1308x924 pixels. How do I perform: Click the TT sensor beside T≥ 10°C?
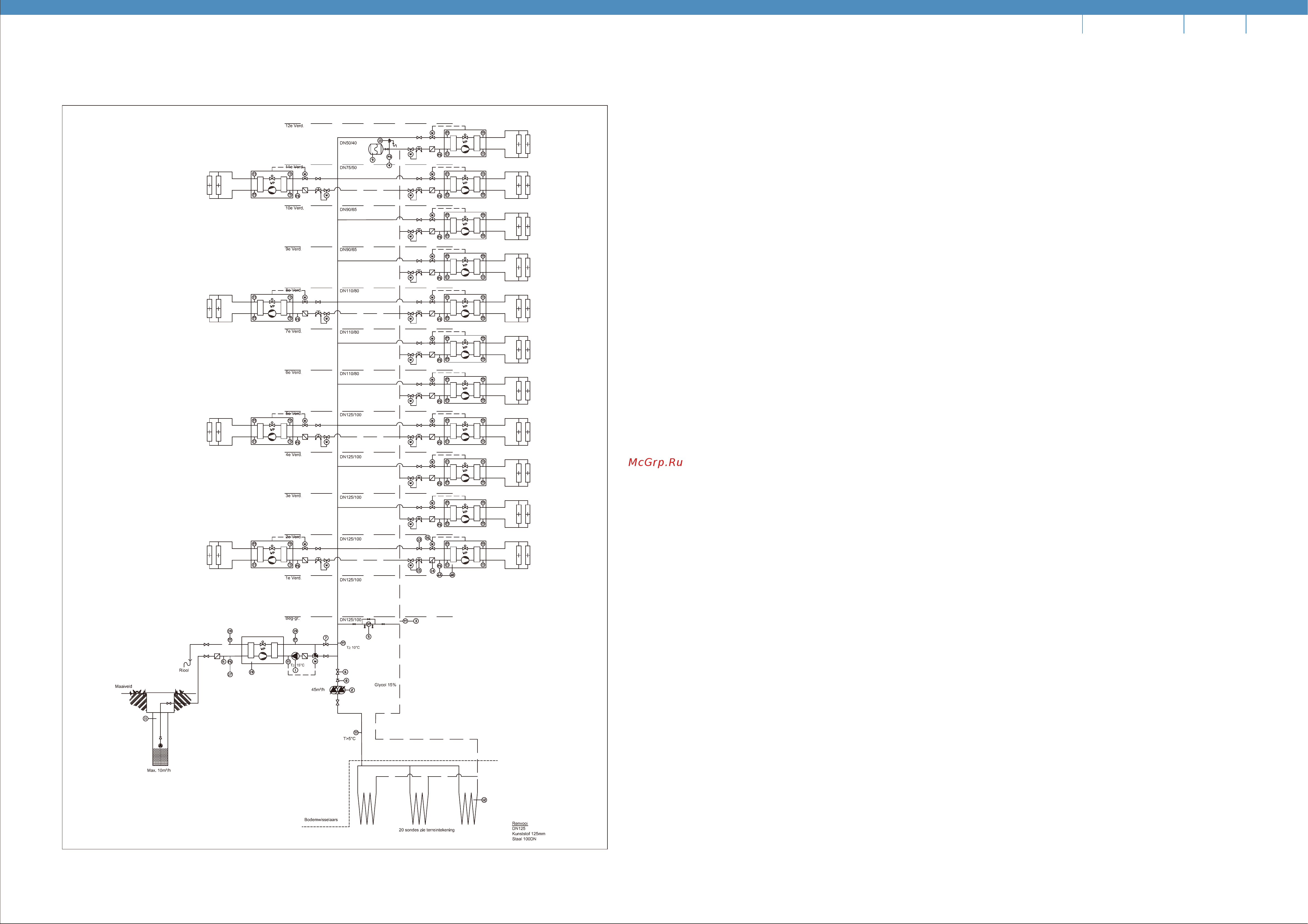[x=343, y=643]
